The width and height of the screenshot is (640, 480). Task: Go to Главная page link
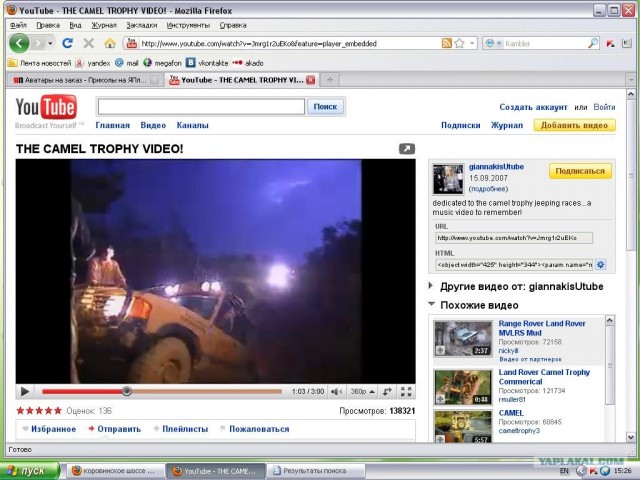[112, 125]
